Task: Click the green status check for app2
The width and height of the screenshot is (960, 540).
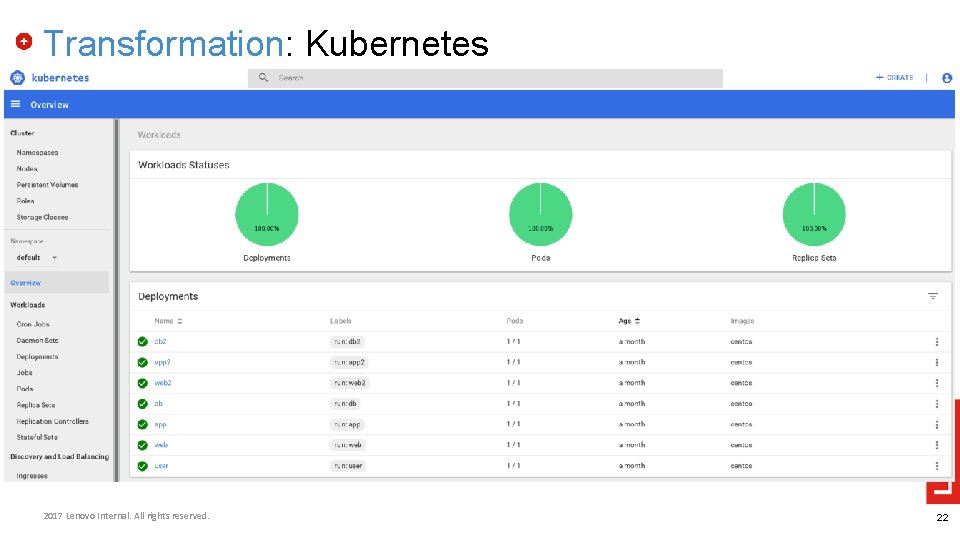Action: 143,362
